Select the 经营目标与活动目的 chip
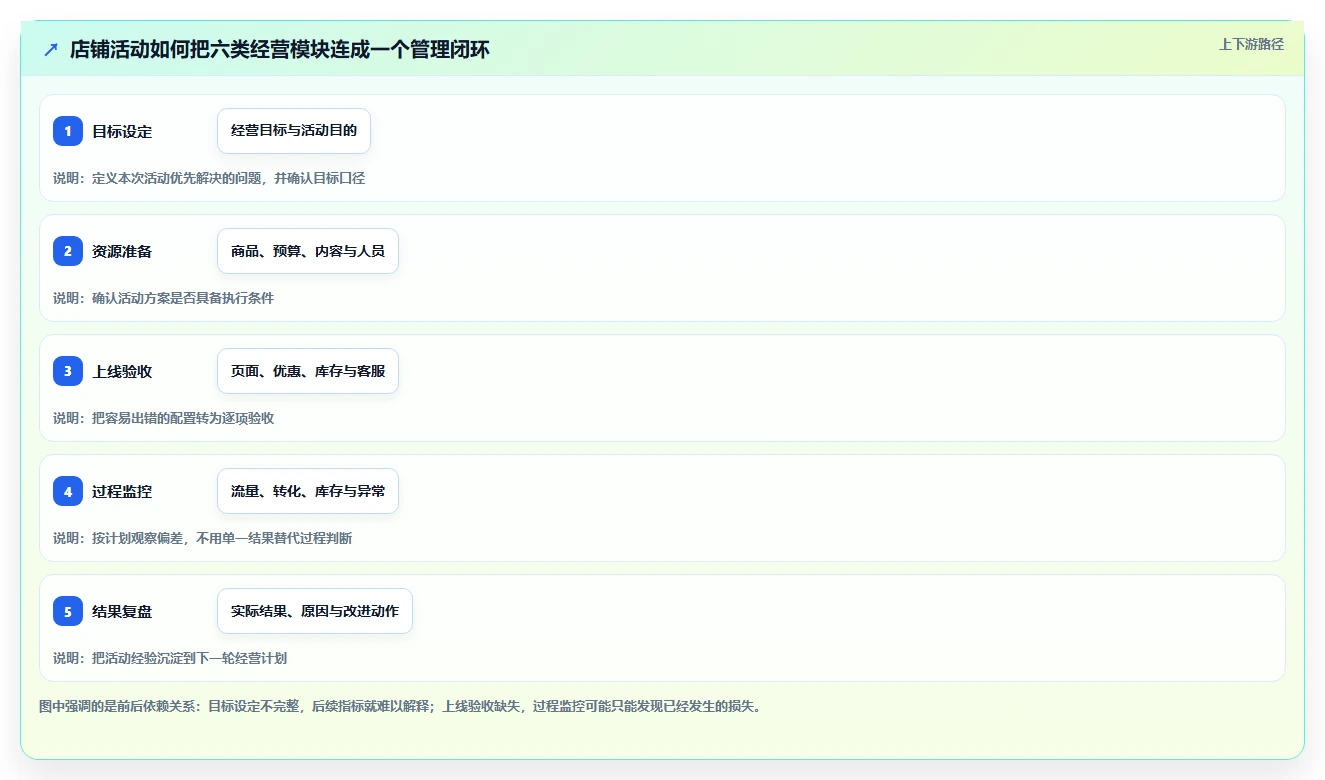This screenshot has width=1325, height=780. click(x=294, y=131)
